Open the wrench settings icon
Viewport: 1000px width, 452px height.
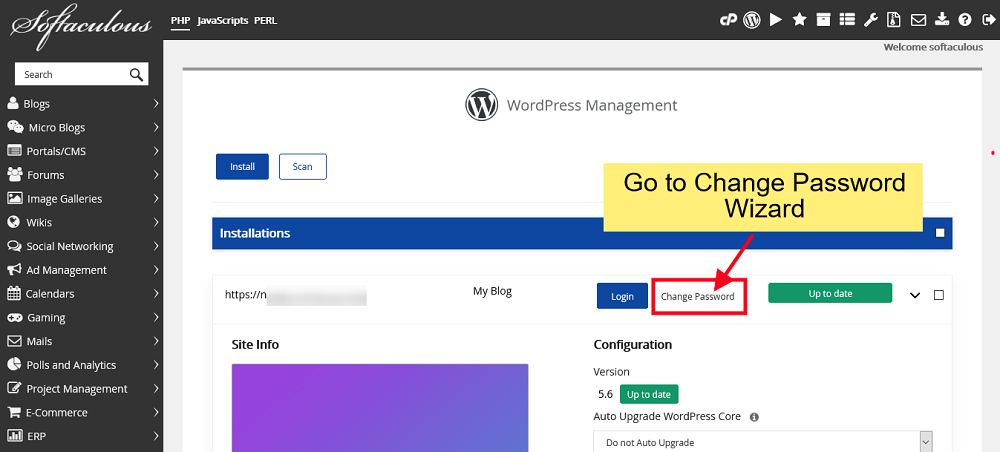coord(871,20)
